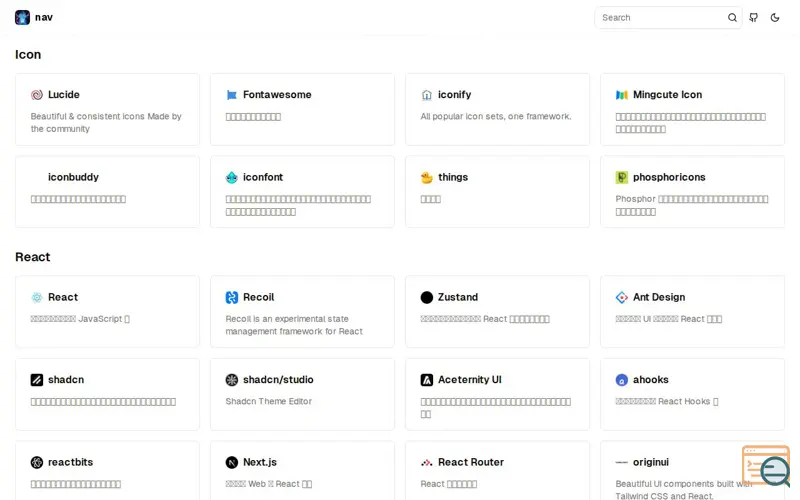This screenshot has height=500, width=800.
Task: Open the GitHub icon link
Action: pos(754,18)
